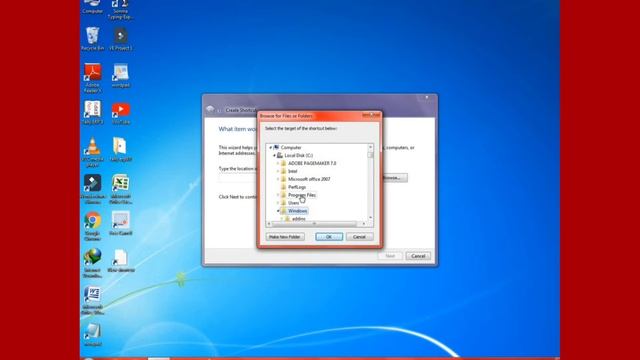
Task: Open the Adobe Reader desktop shortcut
Action: 93,78
